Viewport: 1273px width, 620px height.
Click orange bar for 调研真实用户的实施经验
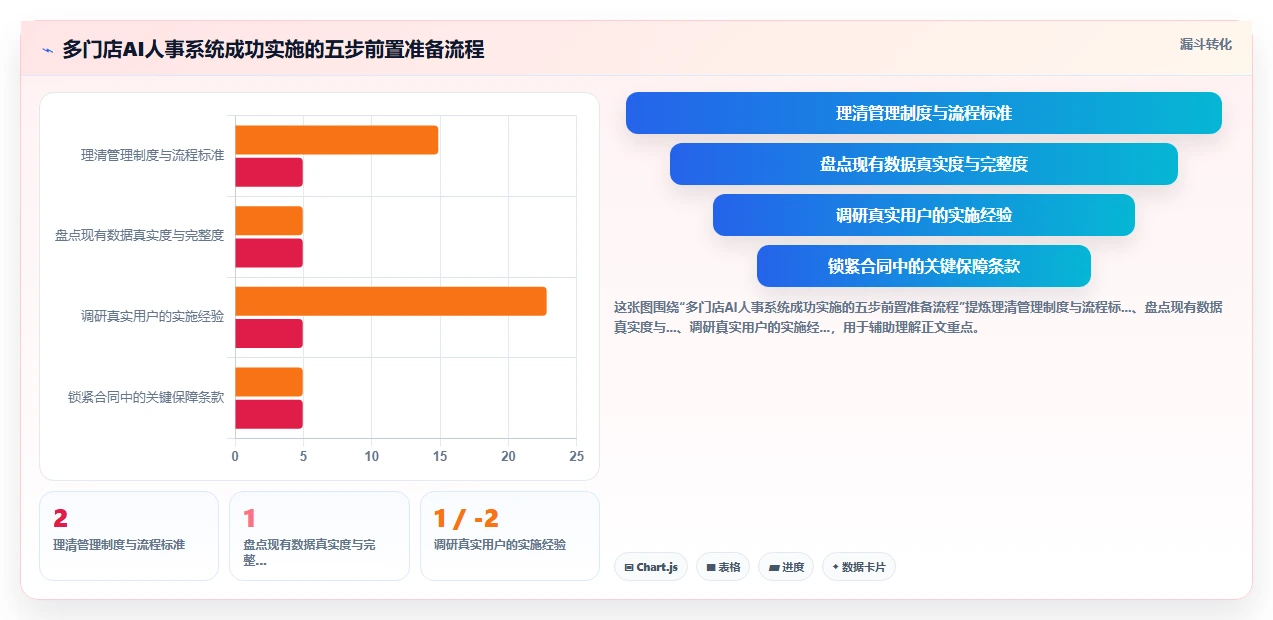(x=391, y=301)
